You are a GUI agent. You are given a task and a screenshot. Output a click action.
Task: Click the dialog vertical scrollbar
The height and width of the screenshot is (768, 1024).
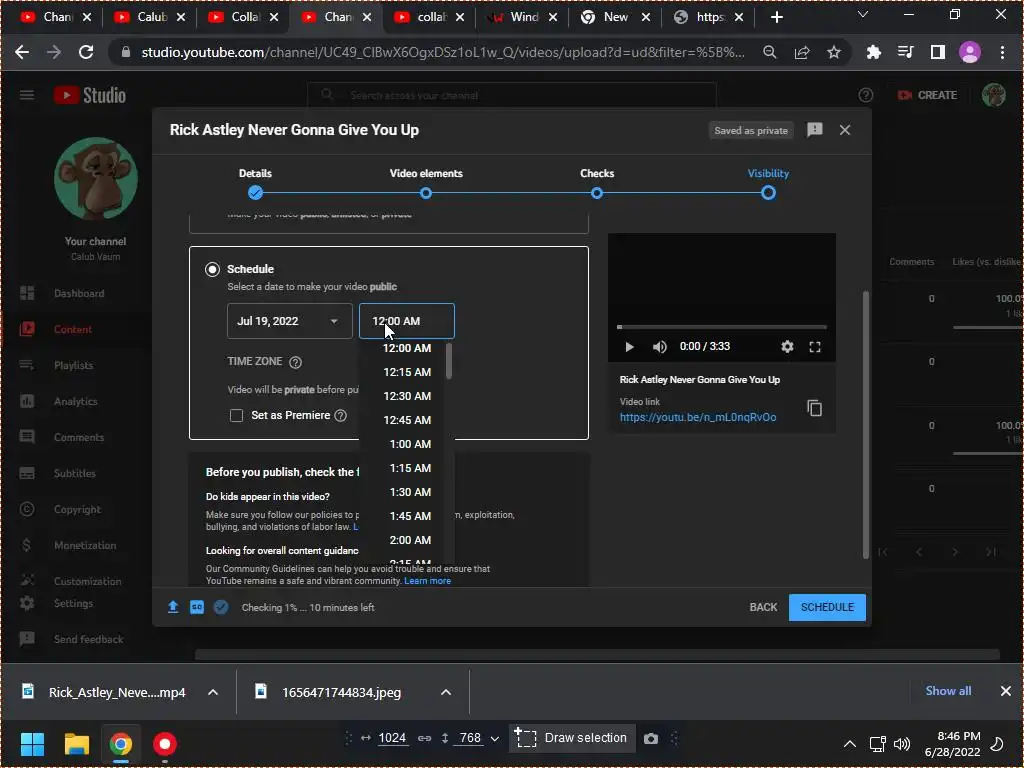pos(866,424)
